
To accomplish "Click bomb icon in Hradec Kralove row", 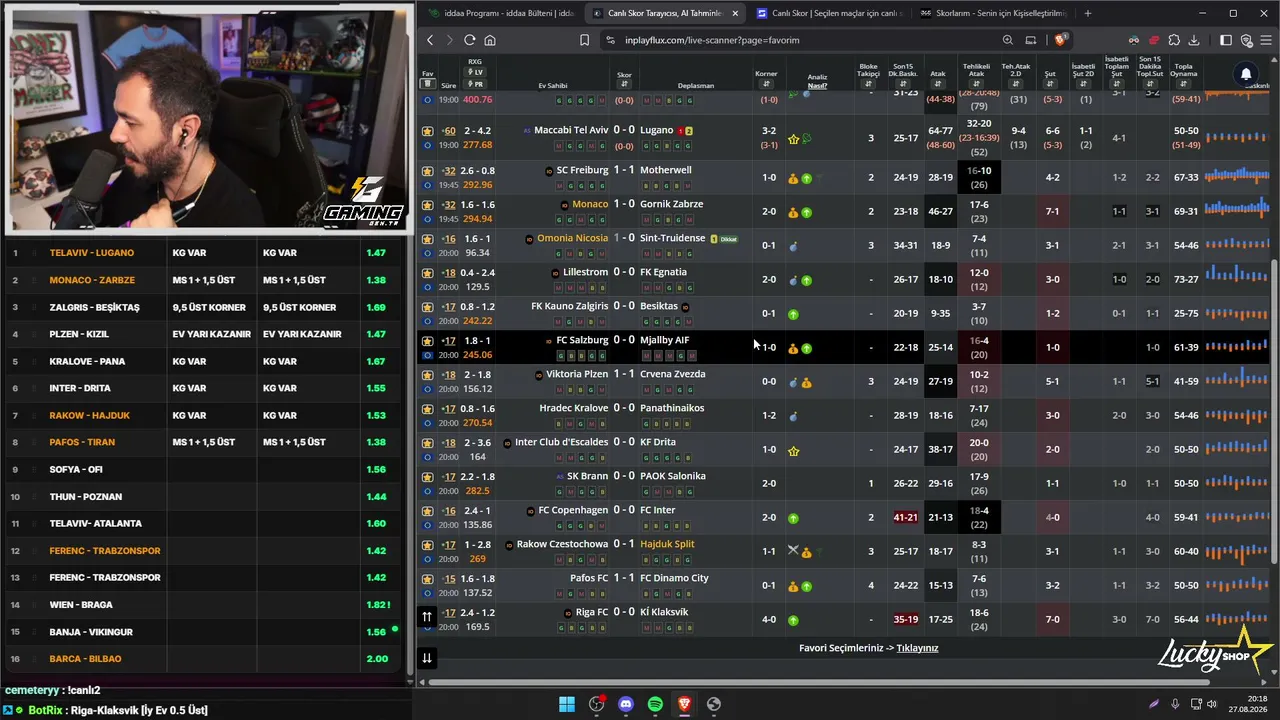I will point(793,416).
